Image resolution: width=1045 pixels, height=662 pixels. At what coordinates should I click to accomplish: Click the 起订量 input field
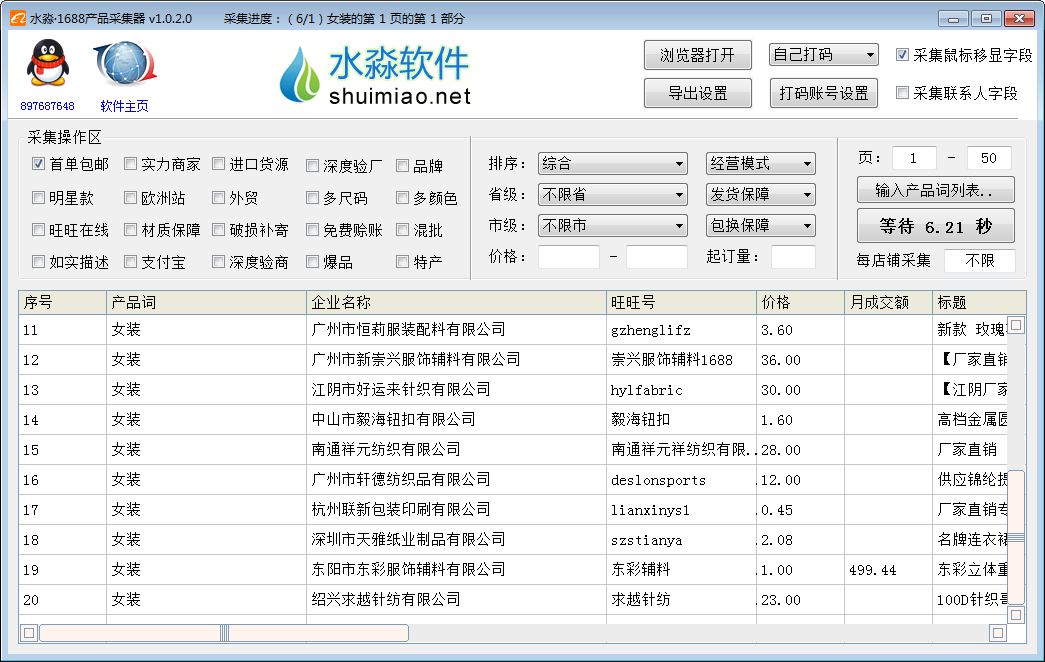pos(793,257)
